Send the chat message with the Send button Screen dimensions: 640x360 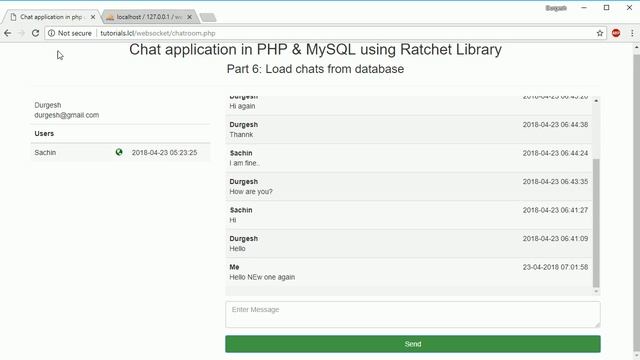click(413, 344)
